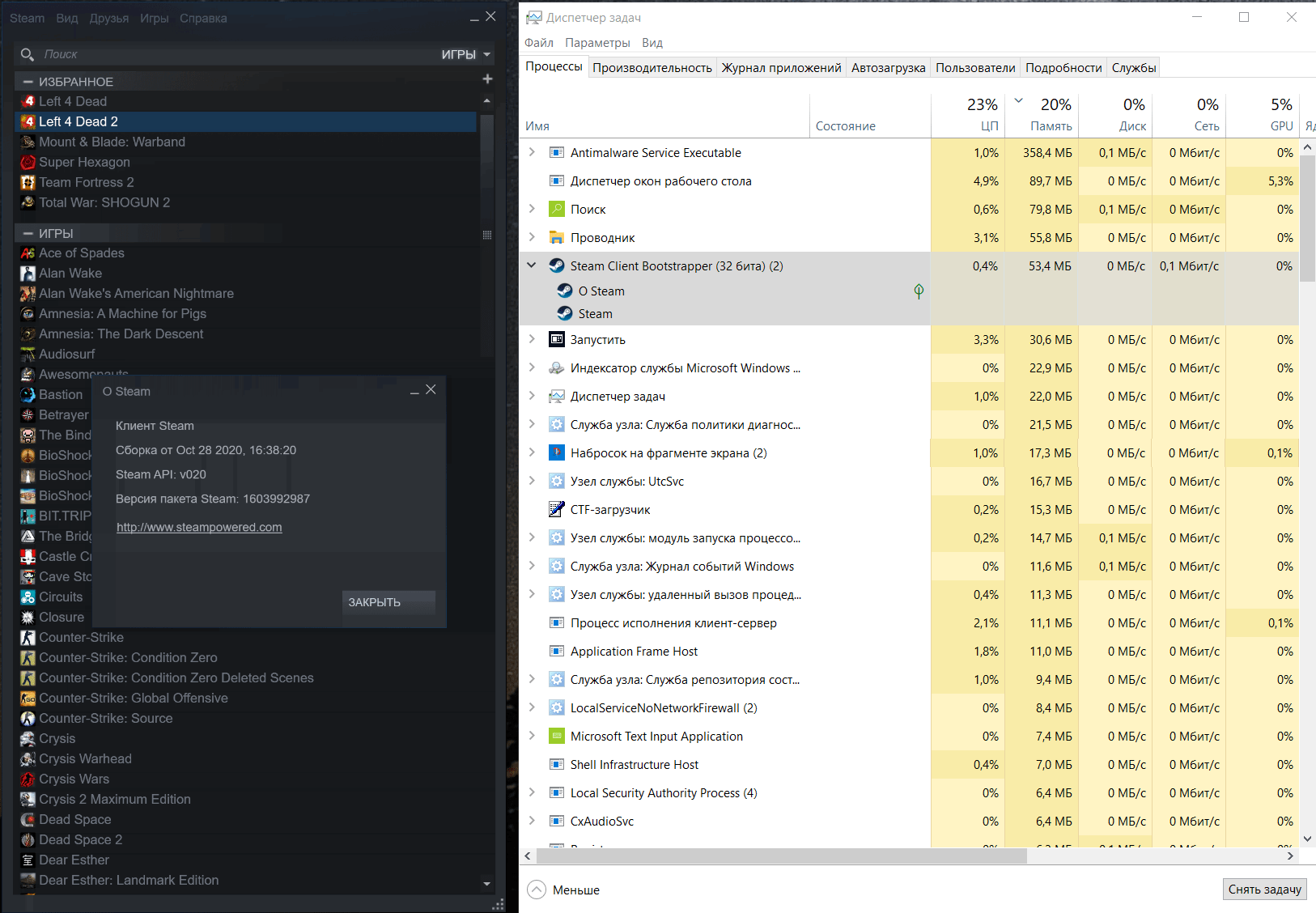Viewport: 1316px width, 913px height.
Task: Open the steampowered.com link
Action: [199, 527]
